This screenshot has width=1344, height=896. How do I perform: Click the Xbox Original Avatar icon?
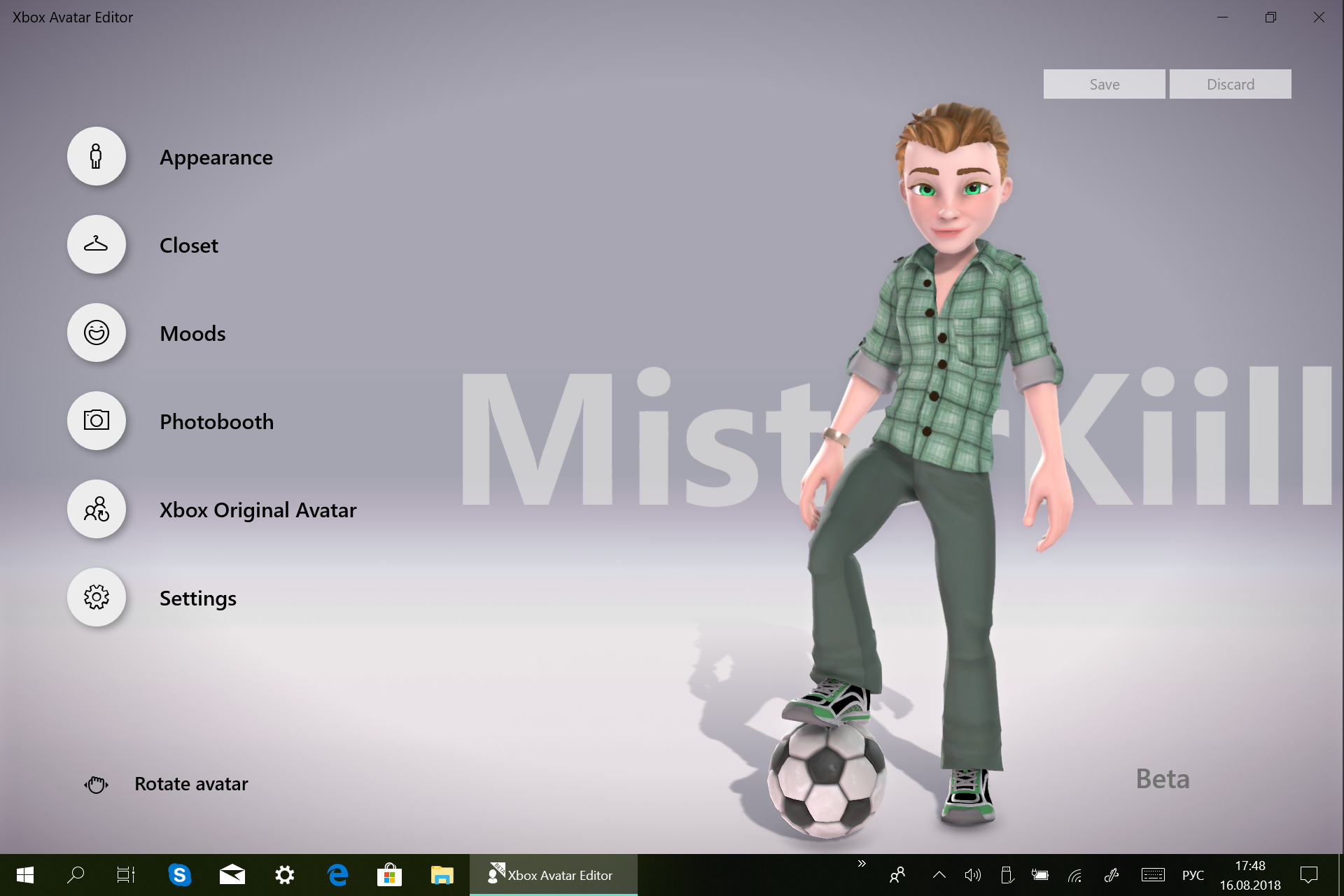pos(97,509)
